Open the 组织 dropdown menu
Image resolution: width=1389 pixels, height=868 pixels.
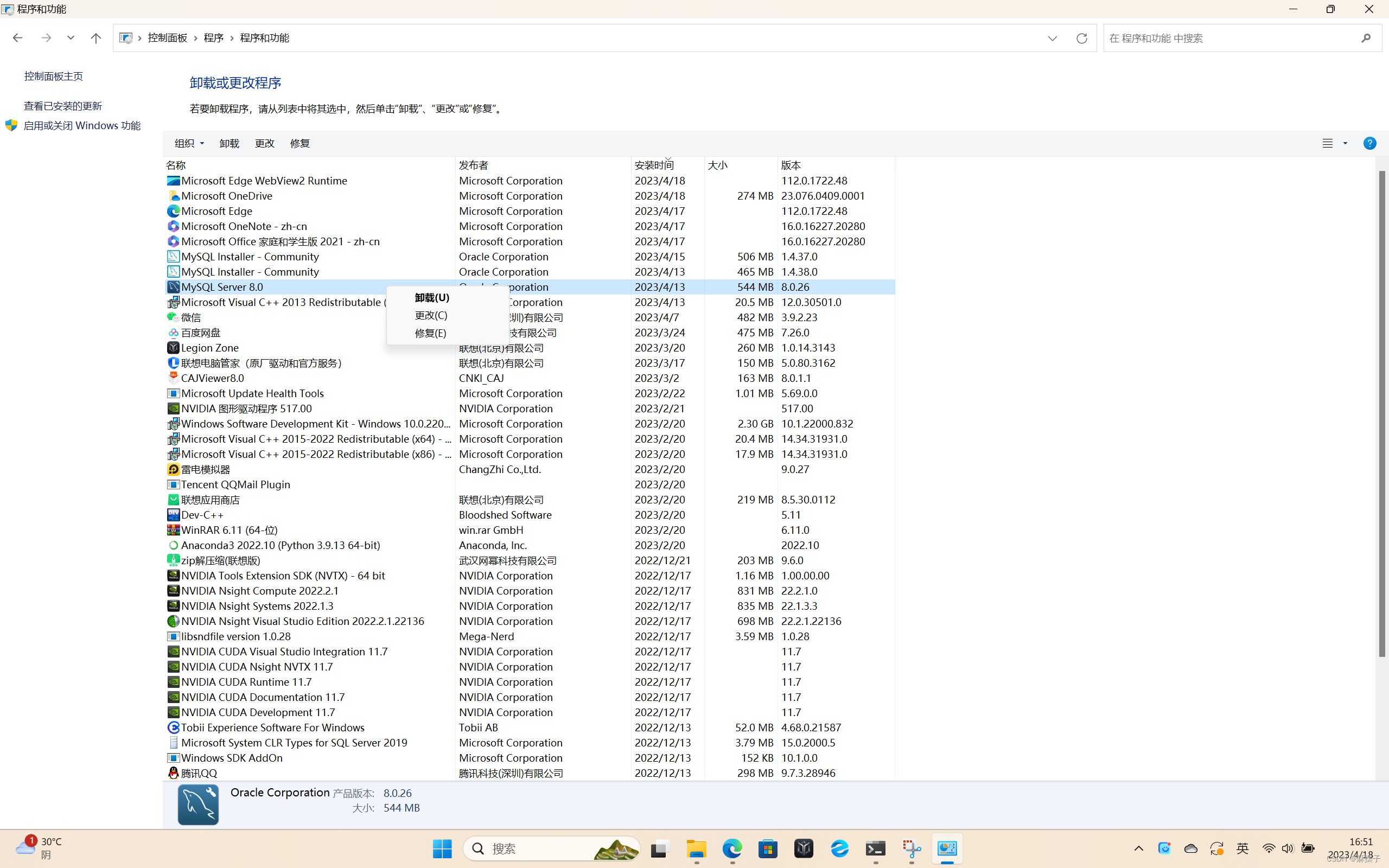click(189, 144)
